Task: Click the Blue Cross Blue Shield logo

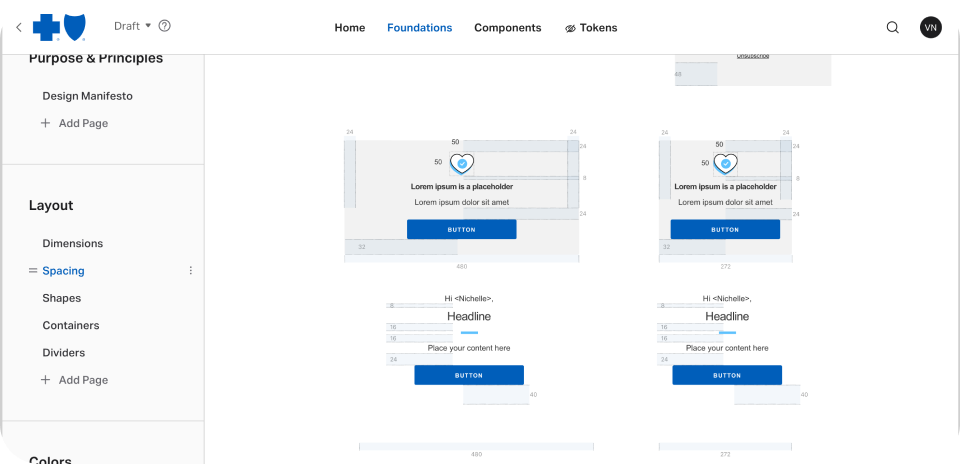Action: tap(59, 27)
